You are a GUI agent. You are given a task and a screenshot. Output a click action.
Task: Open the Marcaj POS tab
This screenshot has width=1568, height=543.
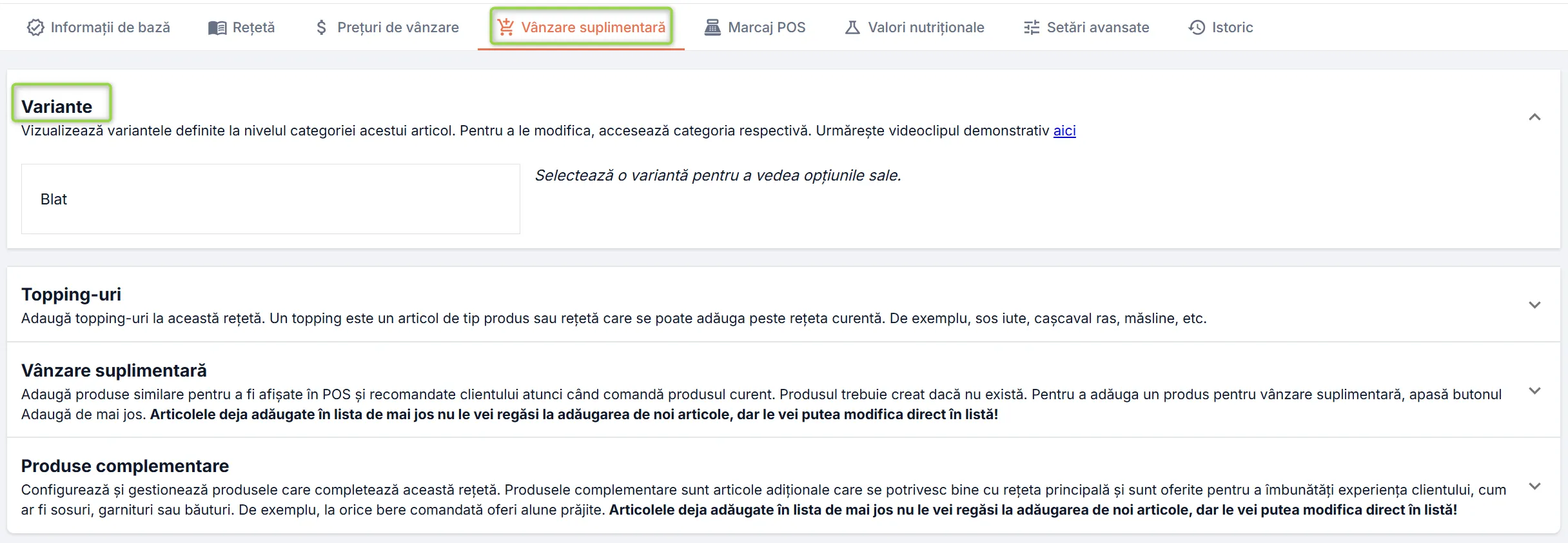755,27
